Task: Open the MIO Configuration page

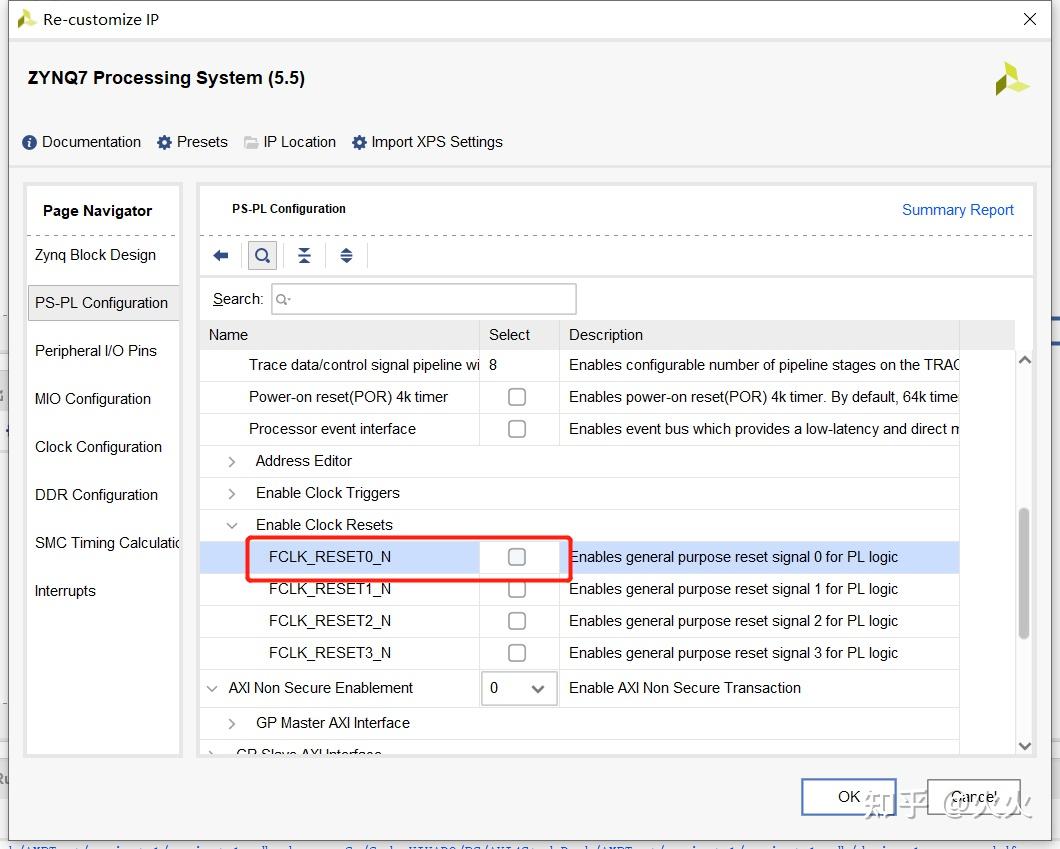Action: tap(93, 399)
